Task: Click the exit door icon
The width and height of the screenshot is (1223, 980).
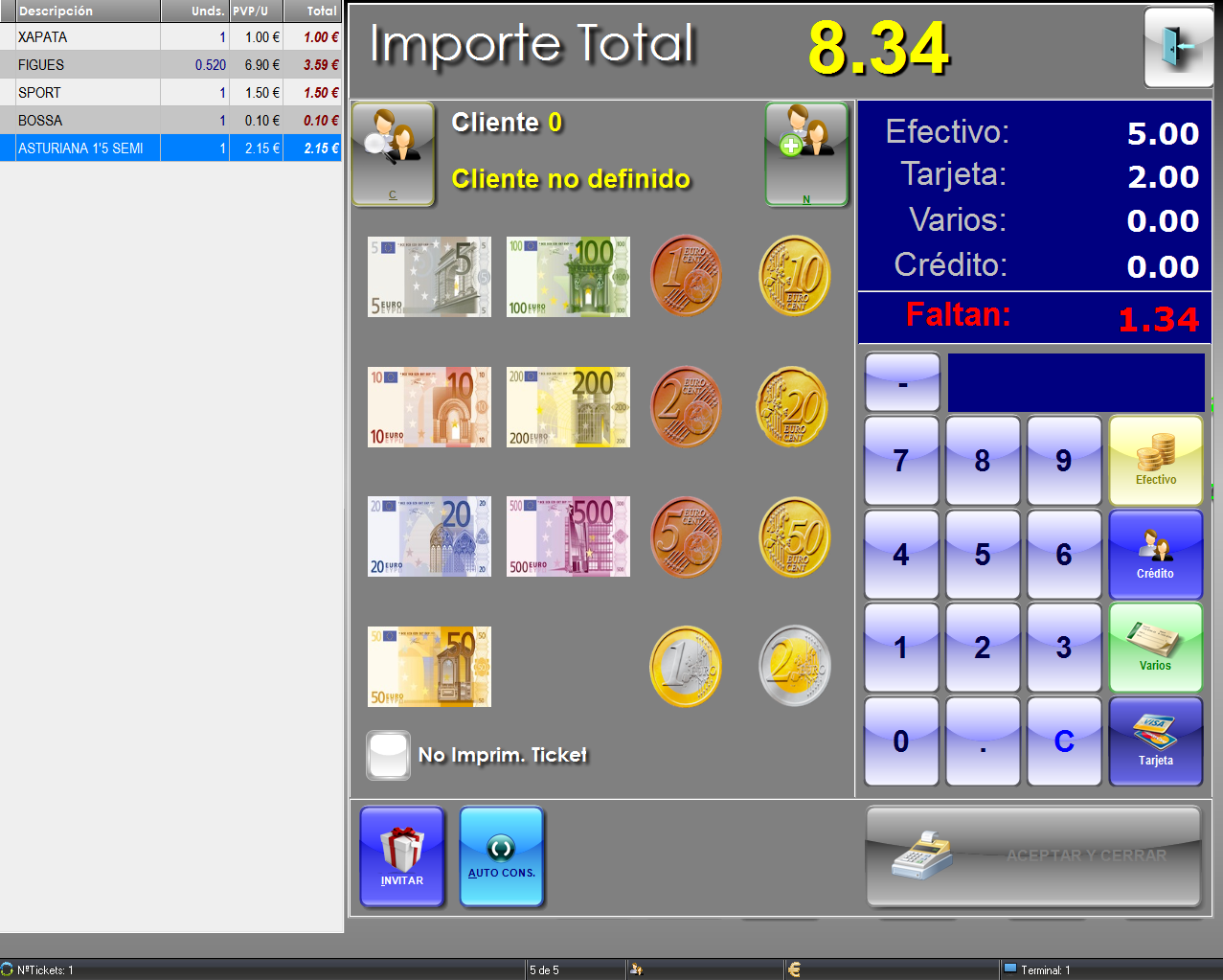Action: pyautogui.click(x=1177, y=47)
